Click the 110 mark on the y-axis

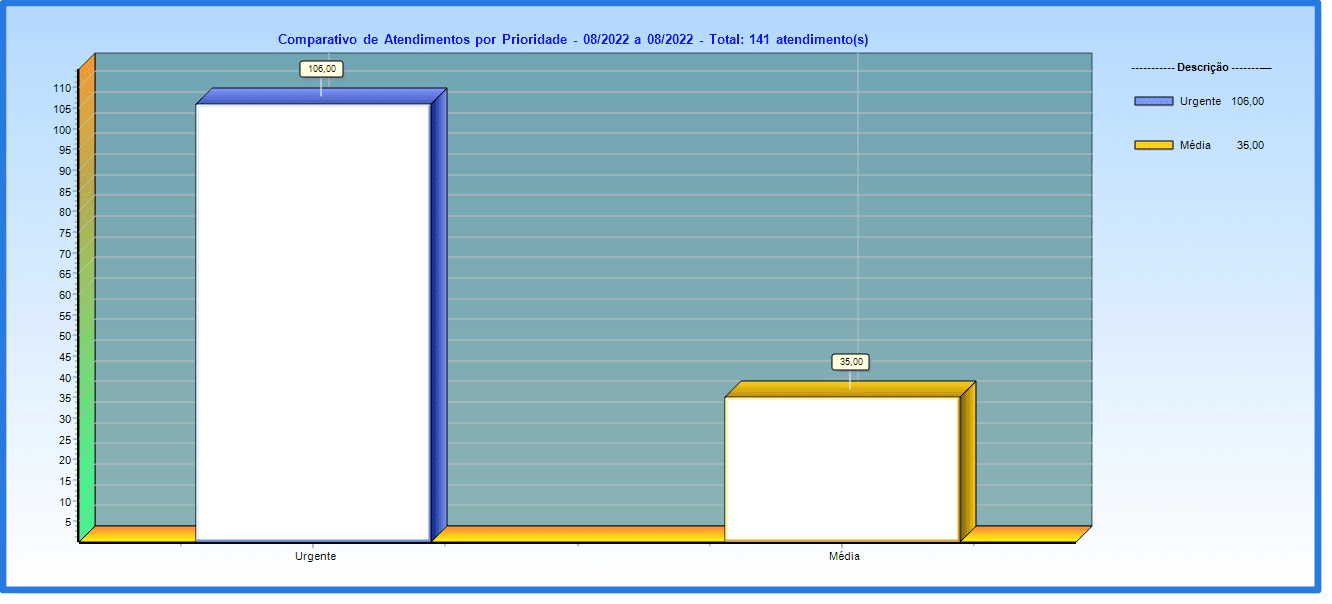click(x=62, y=88)
